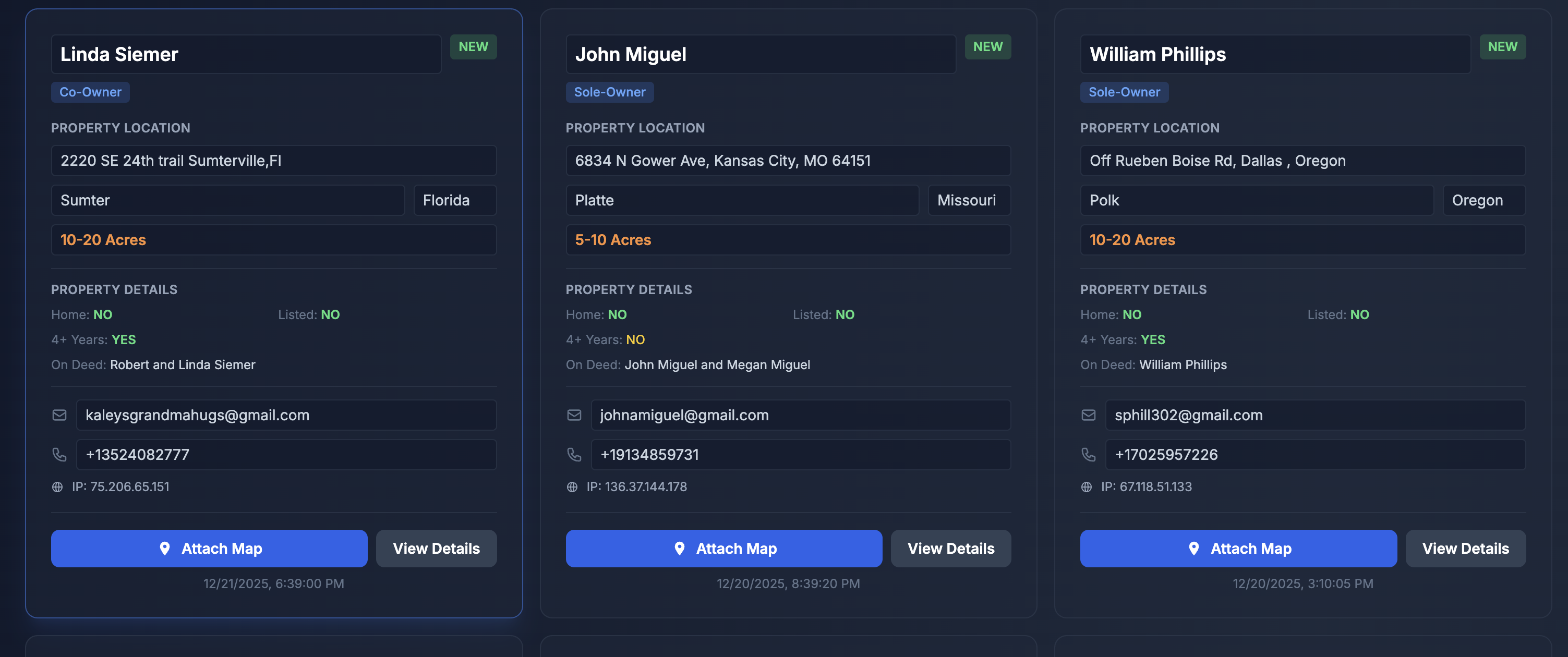Image resolution: width=1568 pixels, height=657 pixels.
Task: Select the Sumter county field
Action: click(228, 200)
